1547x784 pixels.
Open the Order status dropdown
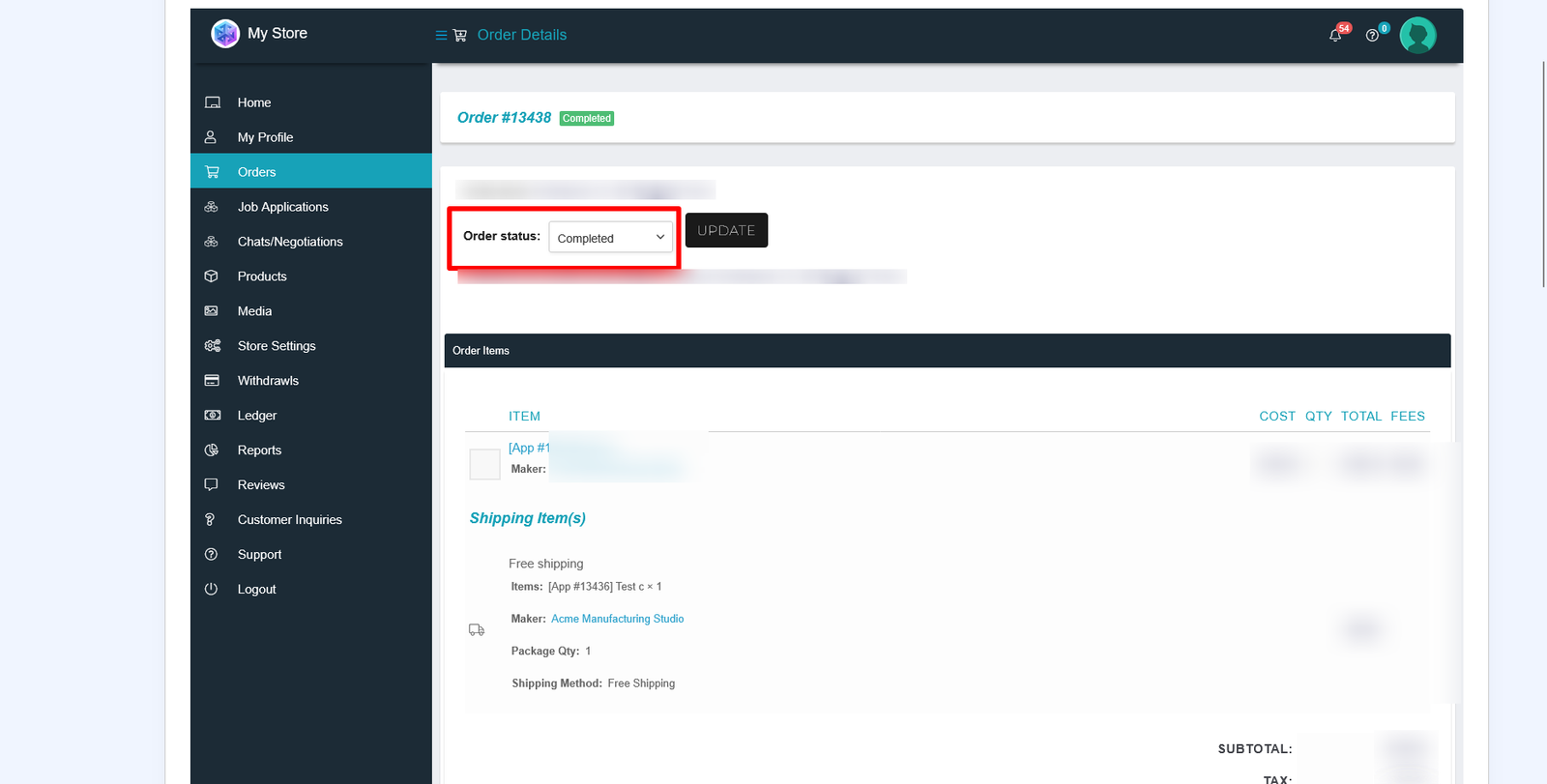click(x=610, y=238)
